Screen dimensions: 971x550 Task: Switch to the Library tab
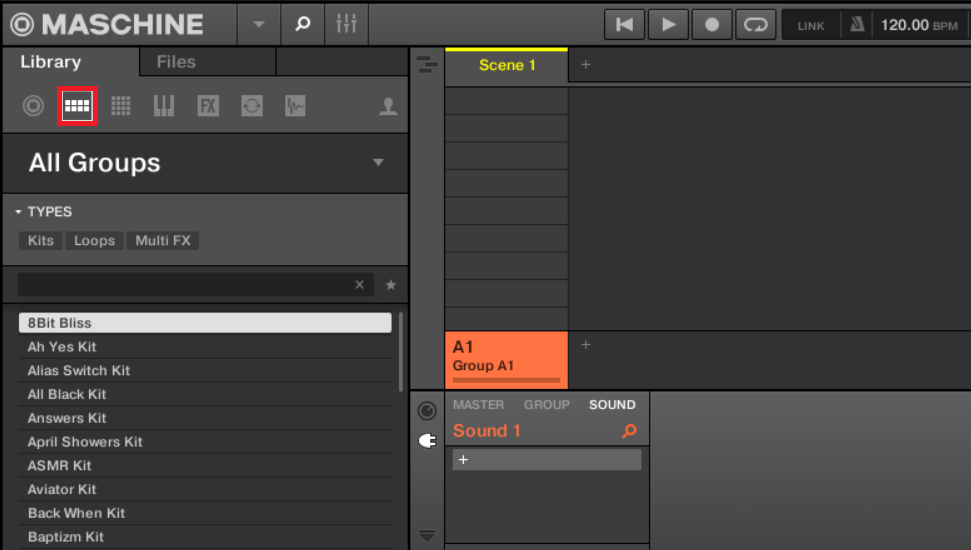coord(51,62)
